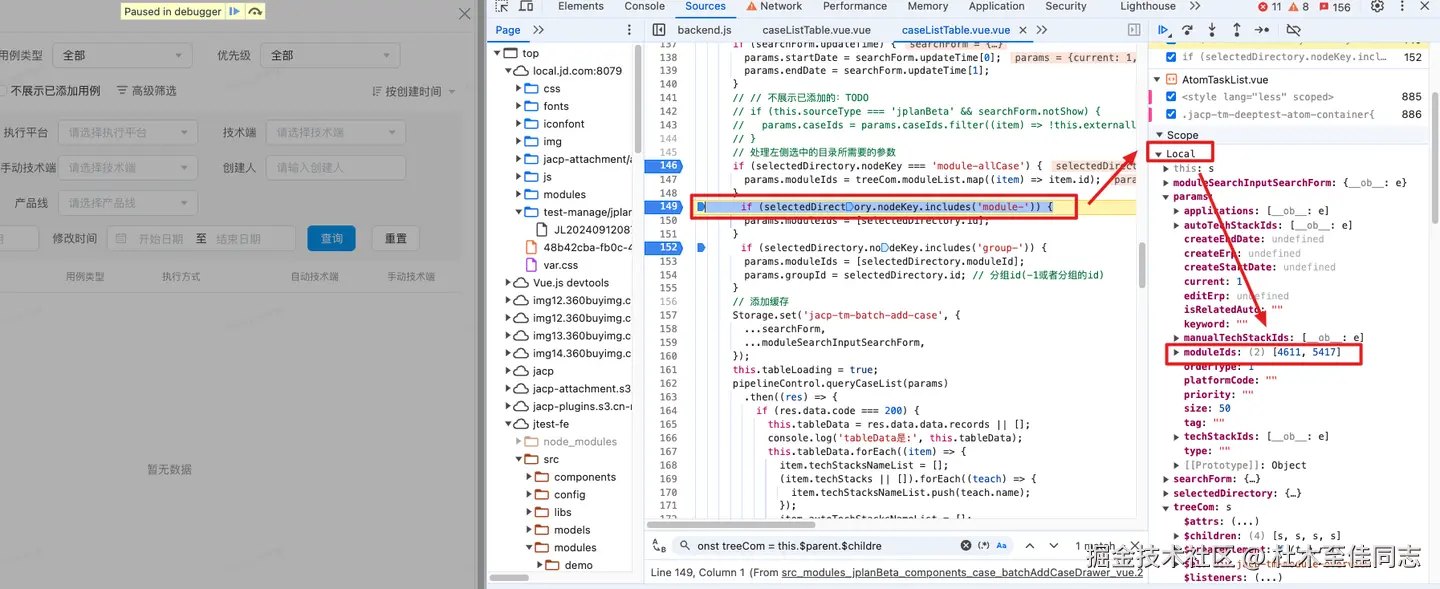Toggle the 不展示已添加用例 checkbox
This screenshot has height=589, width=1440.
pos(3,91)
